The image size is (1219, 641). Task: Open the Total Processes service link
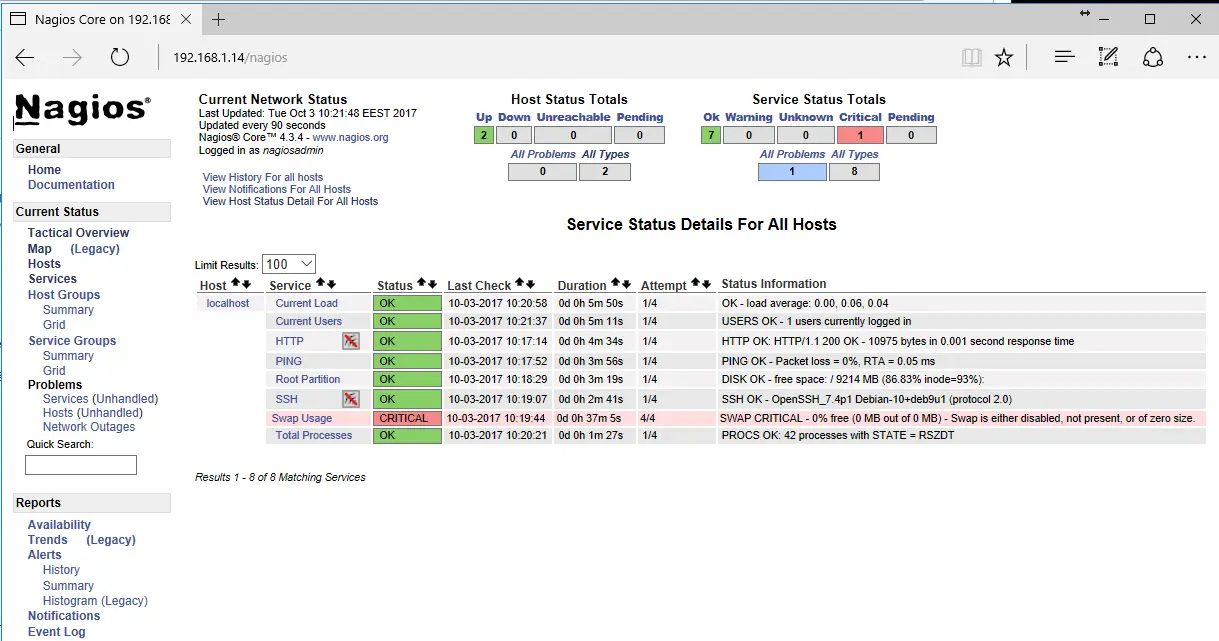point(314,435)
